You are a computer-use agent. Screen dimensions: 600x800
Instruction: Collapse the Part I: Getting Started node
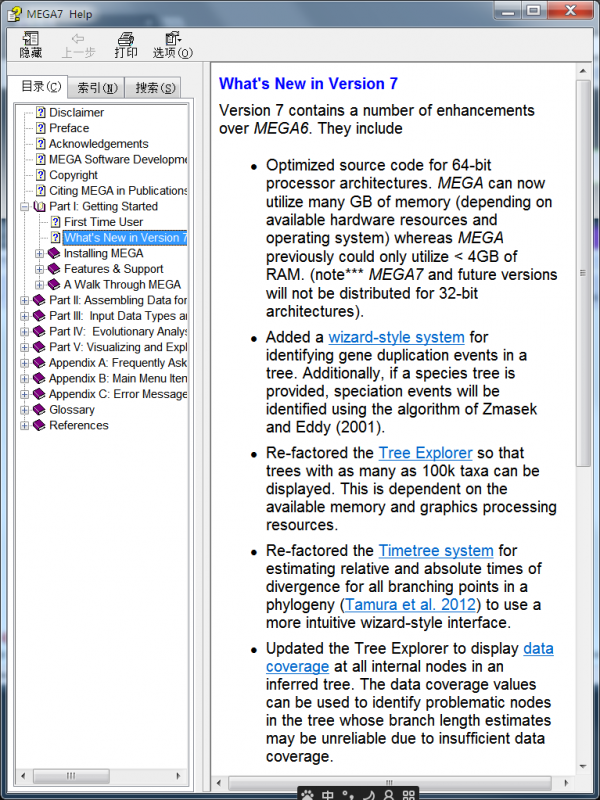pos(24,207)
